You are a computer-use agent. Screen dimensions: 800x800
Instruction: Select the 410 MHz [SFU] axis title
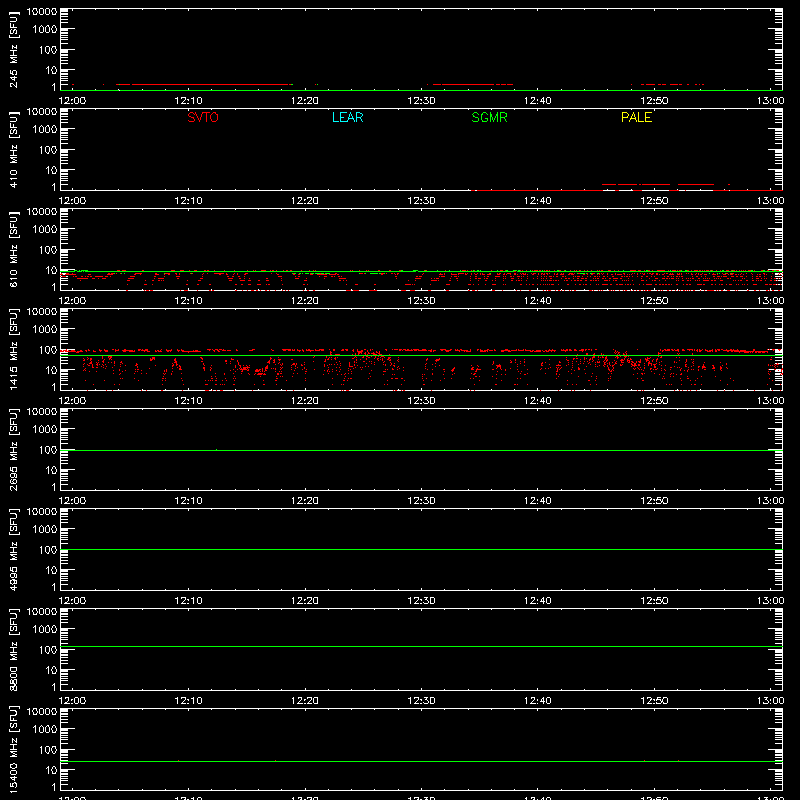point(14,149)
